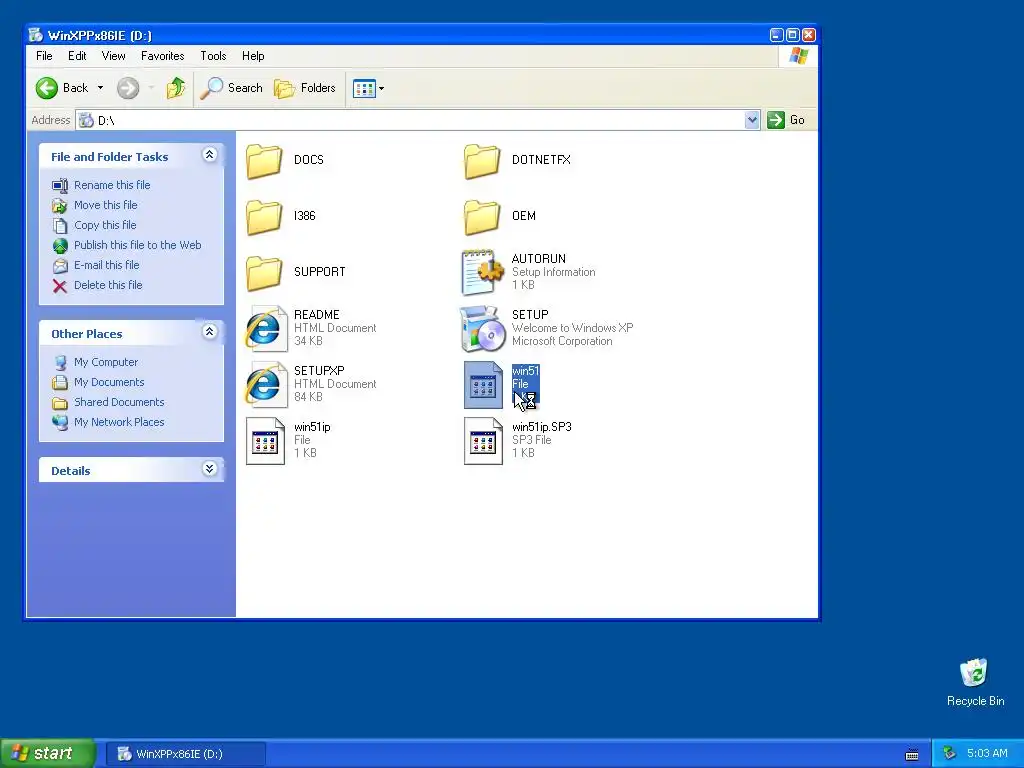
Task: Click Publish this file to the Web
Action: tap(137, 245)
